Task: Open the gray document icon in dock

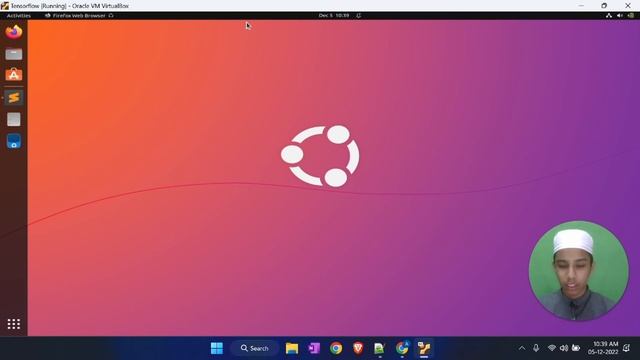Action: [x=13, y=119]
